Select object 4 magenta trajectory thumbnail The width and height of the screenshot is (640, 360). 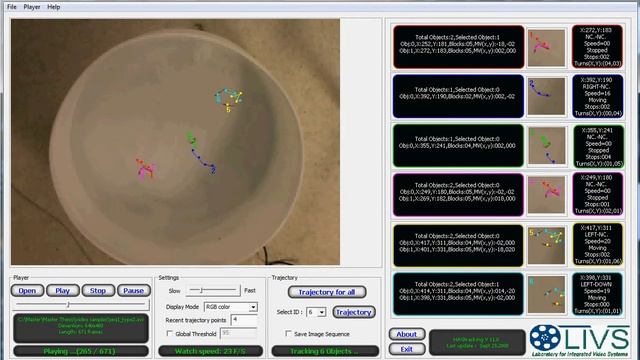(x=547, y=195)
